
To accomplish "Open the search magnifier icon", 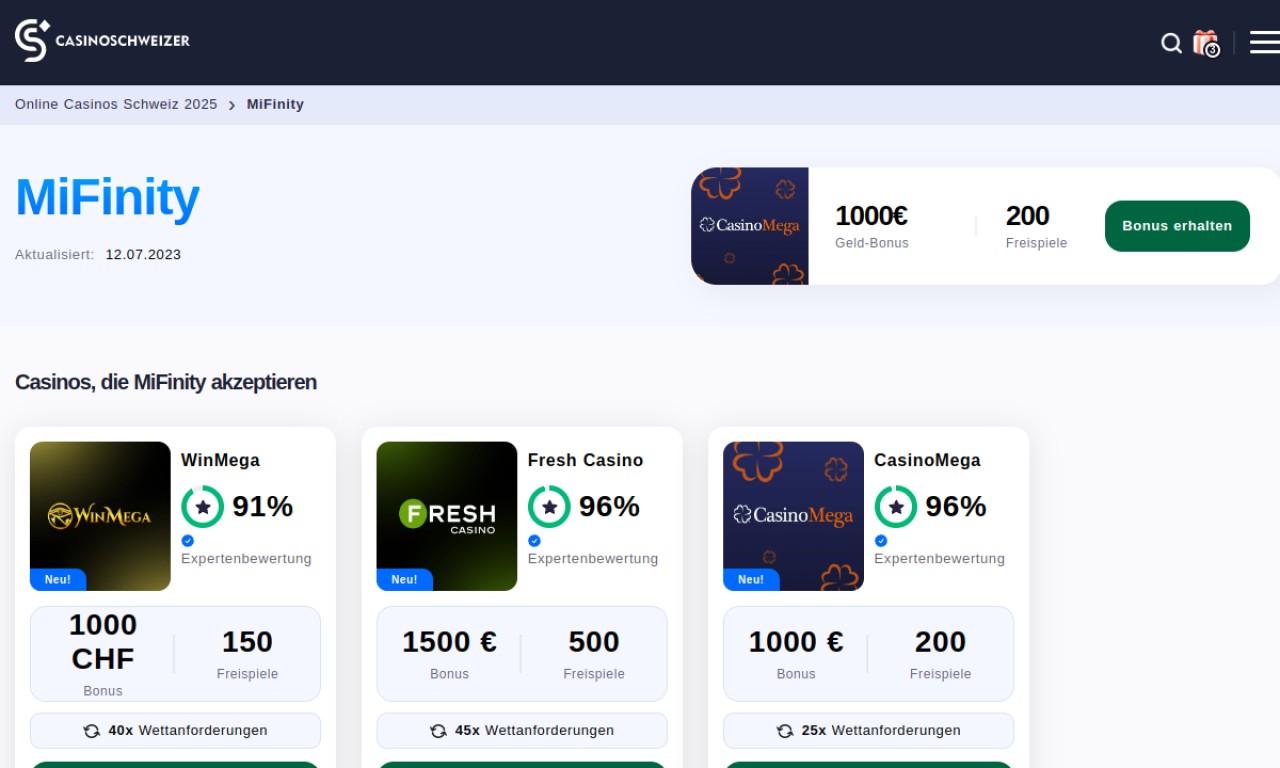I will 1171,43.
